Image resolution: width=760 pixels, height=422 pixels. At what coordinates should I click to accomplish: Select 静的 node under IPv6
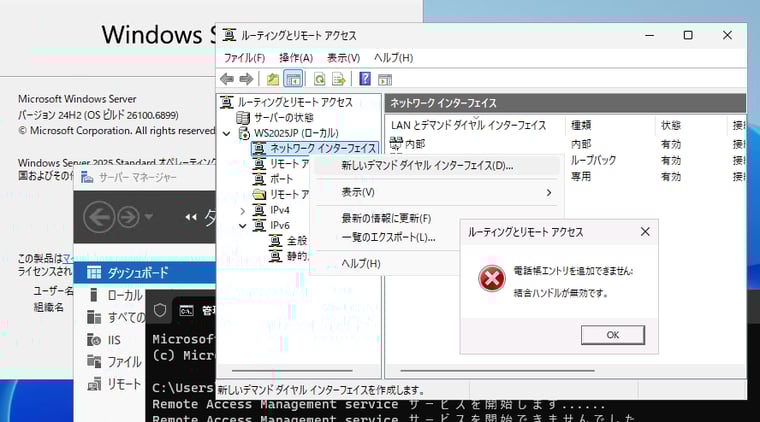[298, 256]
